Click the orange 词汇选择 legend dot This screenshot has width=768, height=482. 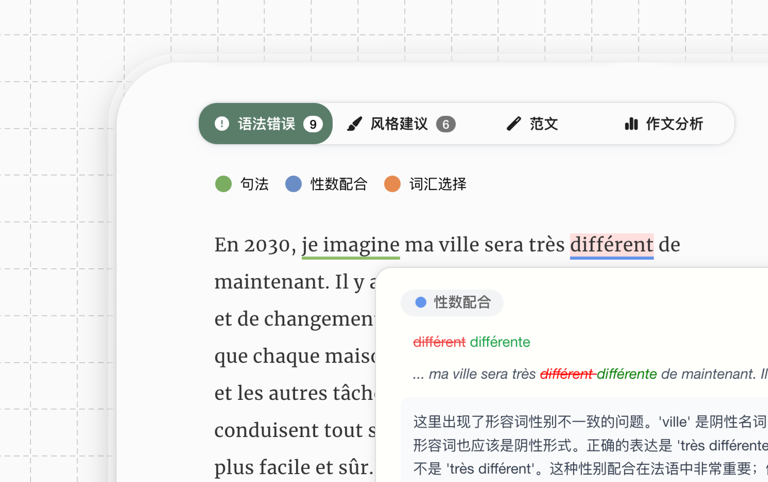(392, 184)
